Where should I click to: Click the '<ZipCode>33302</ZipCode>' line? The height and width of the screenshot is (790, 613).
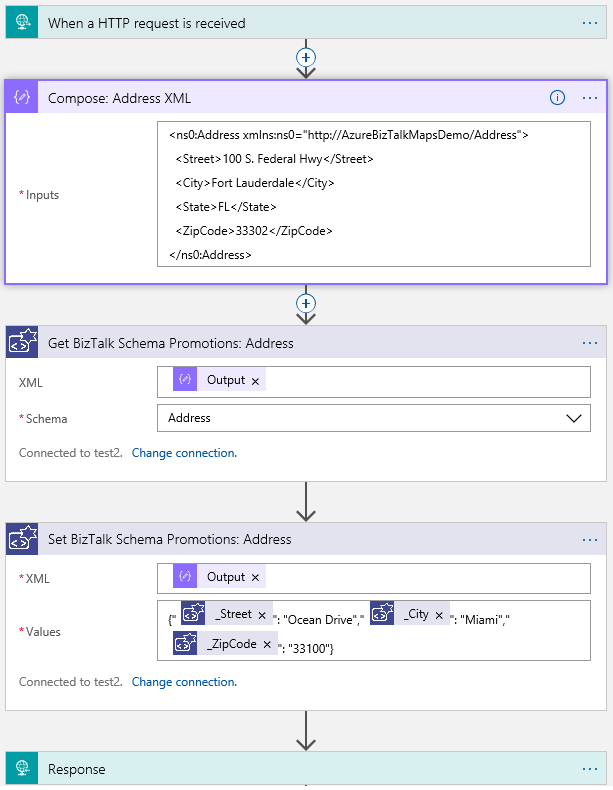pos(254,231)
